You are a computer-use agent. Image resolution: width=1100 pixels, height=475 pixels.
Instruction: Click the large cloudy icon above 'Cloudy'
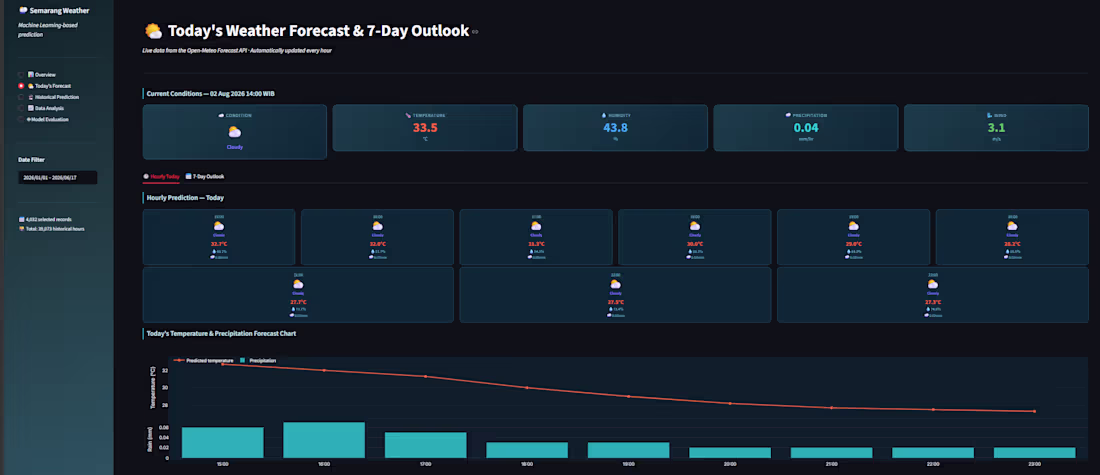[234, 132]
